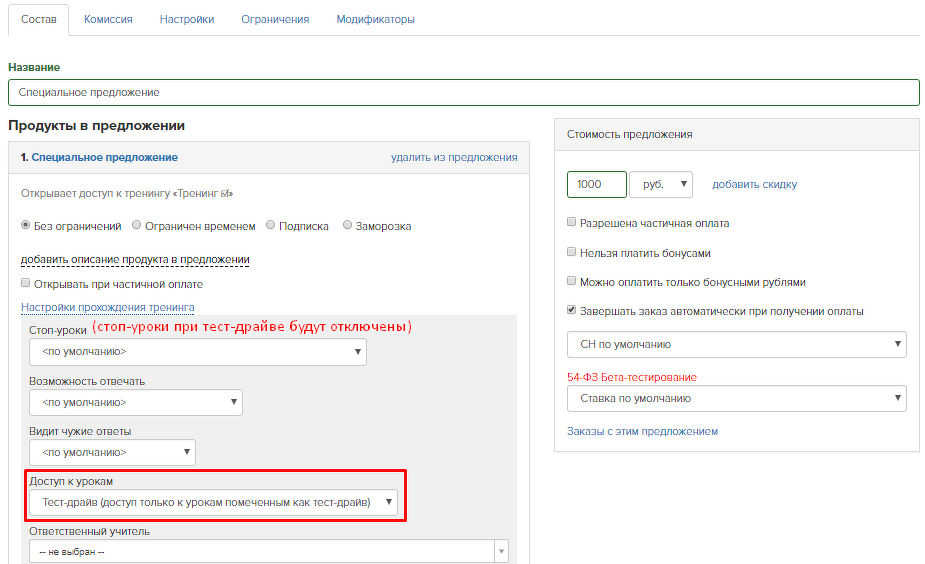Click the 54-ФЗ Бета-тестирование label
The image size is (925, 564).
631,378
